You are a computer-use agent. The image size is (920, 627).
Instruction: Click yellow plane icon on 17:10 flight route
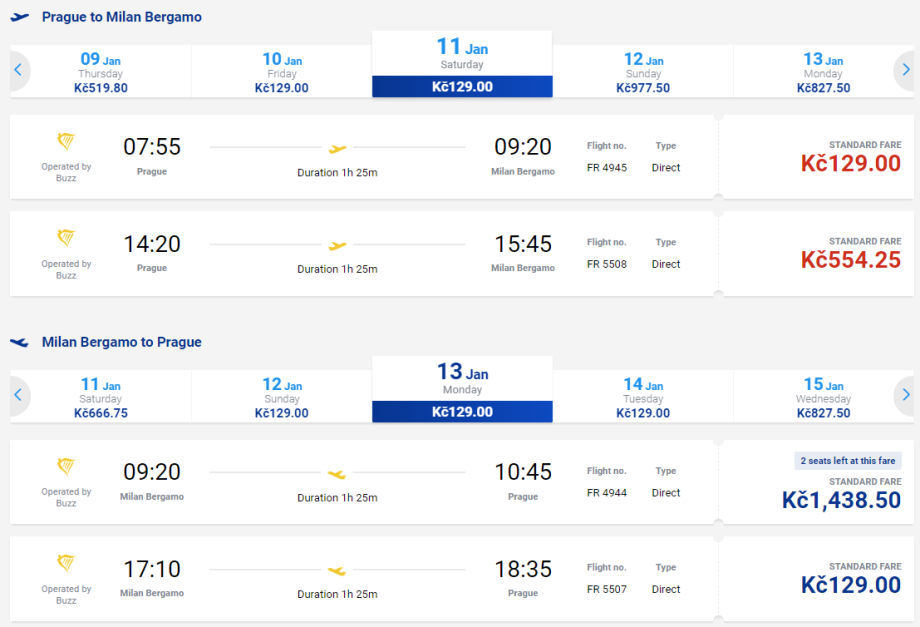tap(337, 571)
